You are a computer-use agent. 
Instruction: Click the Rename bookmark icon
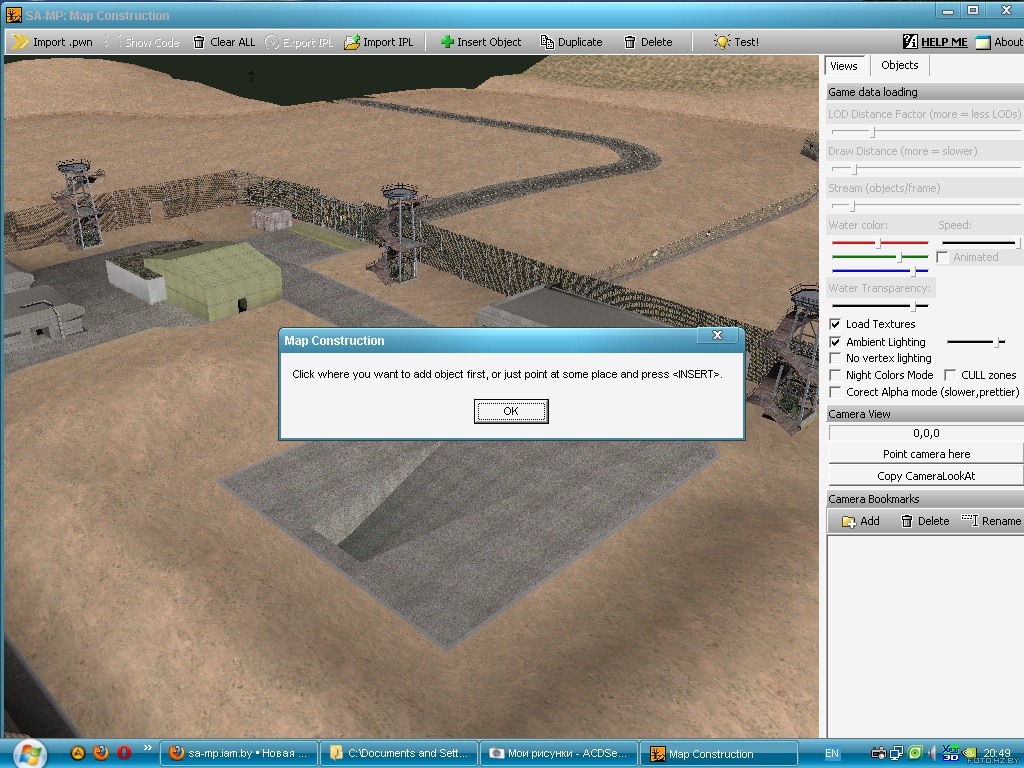click(x=970, y=520)
